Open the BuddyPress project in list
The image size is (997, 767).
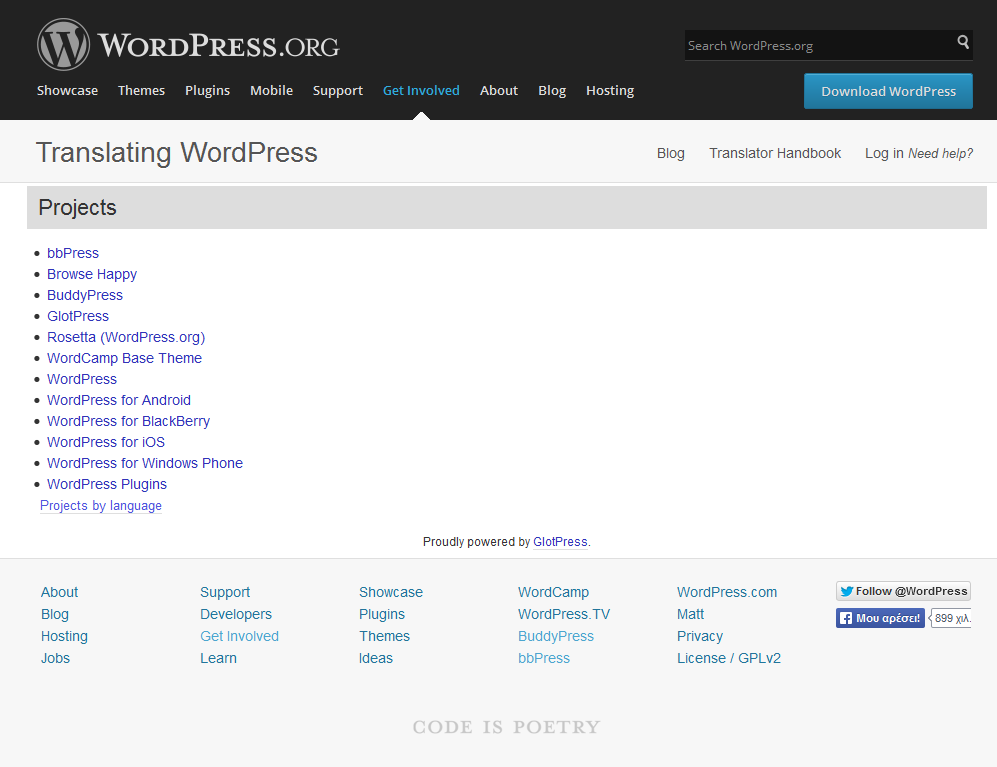point(85,295)
